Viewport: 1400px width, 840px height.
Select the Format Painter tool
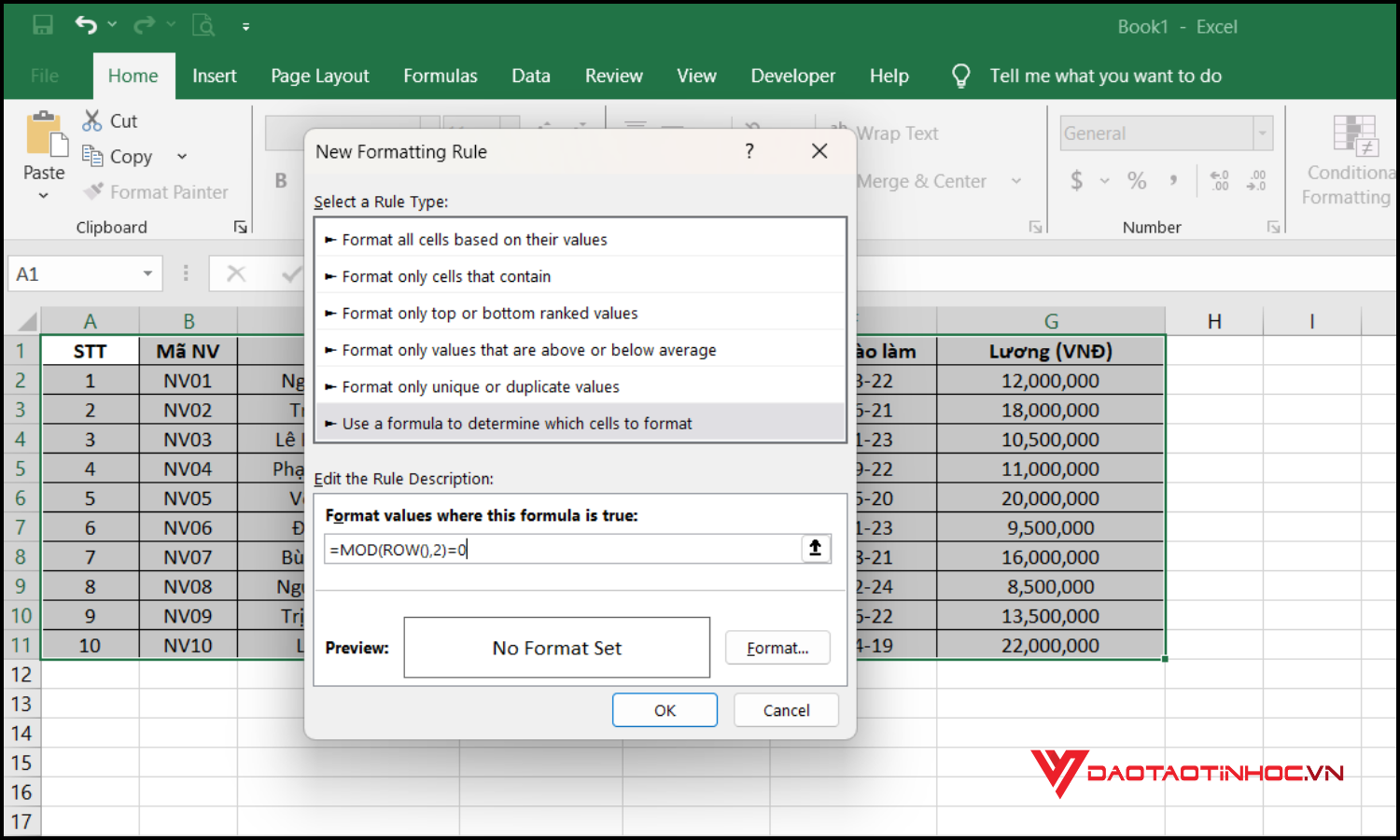[157, 191]
